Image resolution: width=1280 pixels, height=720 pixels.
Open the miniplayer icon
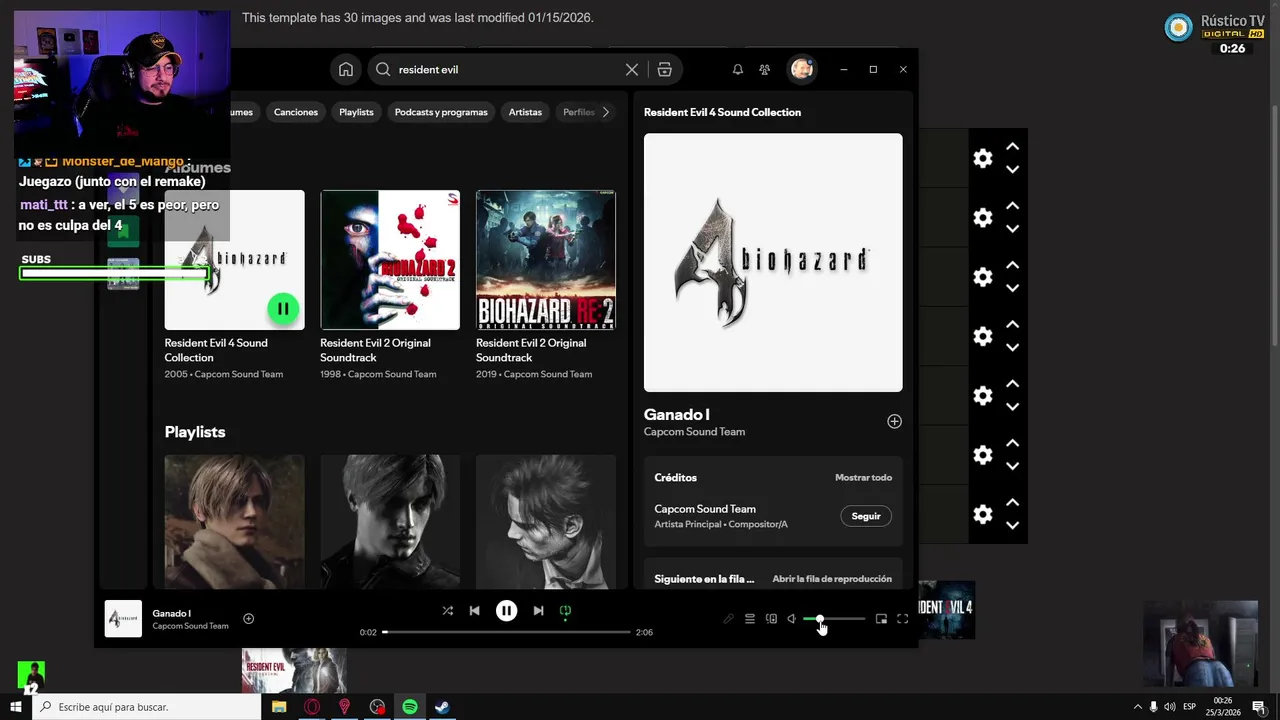pyautogui.click(x=881, y=619)
